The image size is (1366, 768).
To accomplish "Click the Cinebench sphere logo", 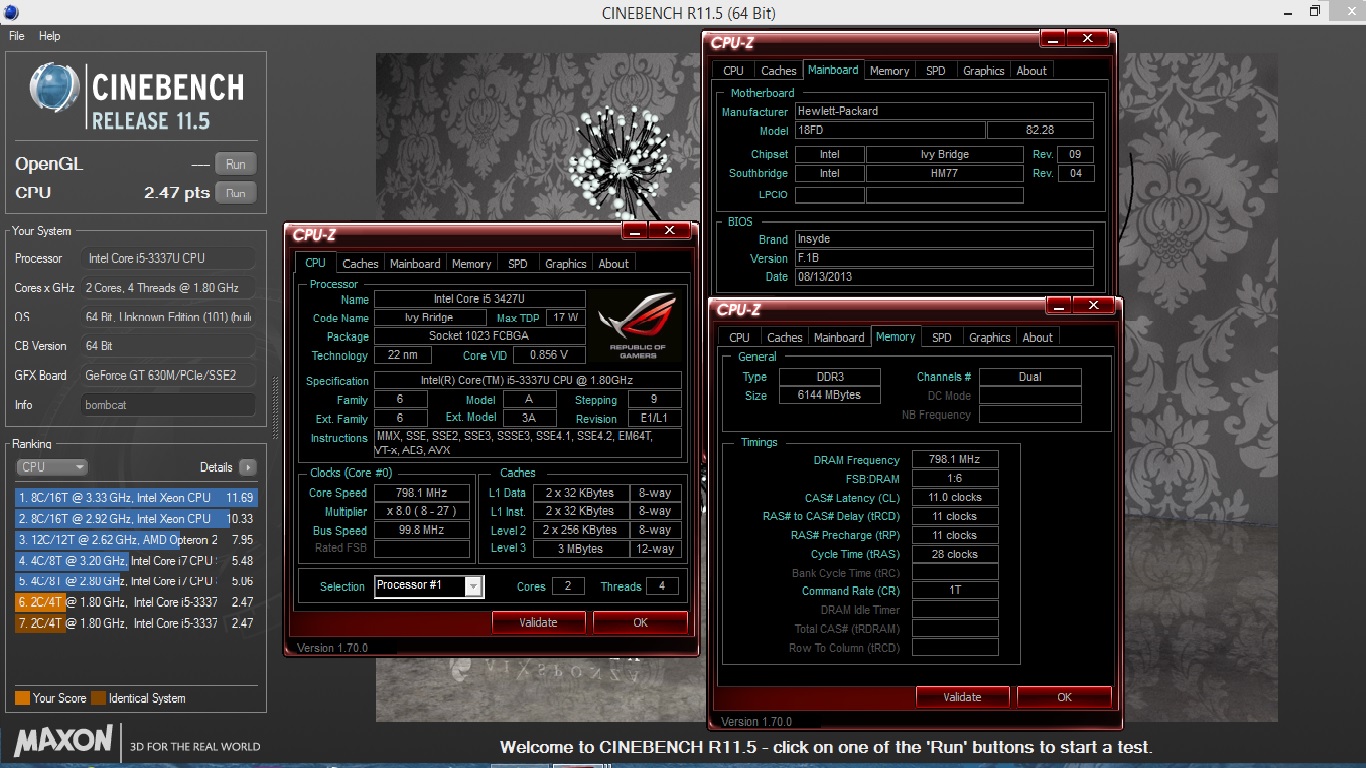I will [55, 89].
